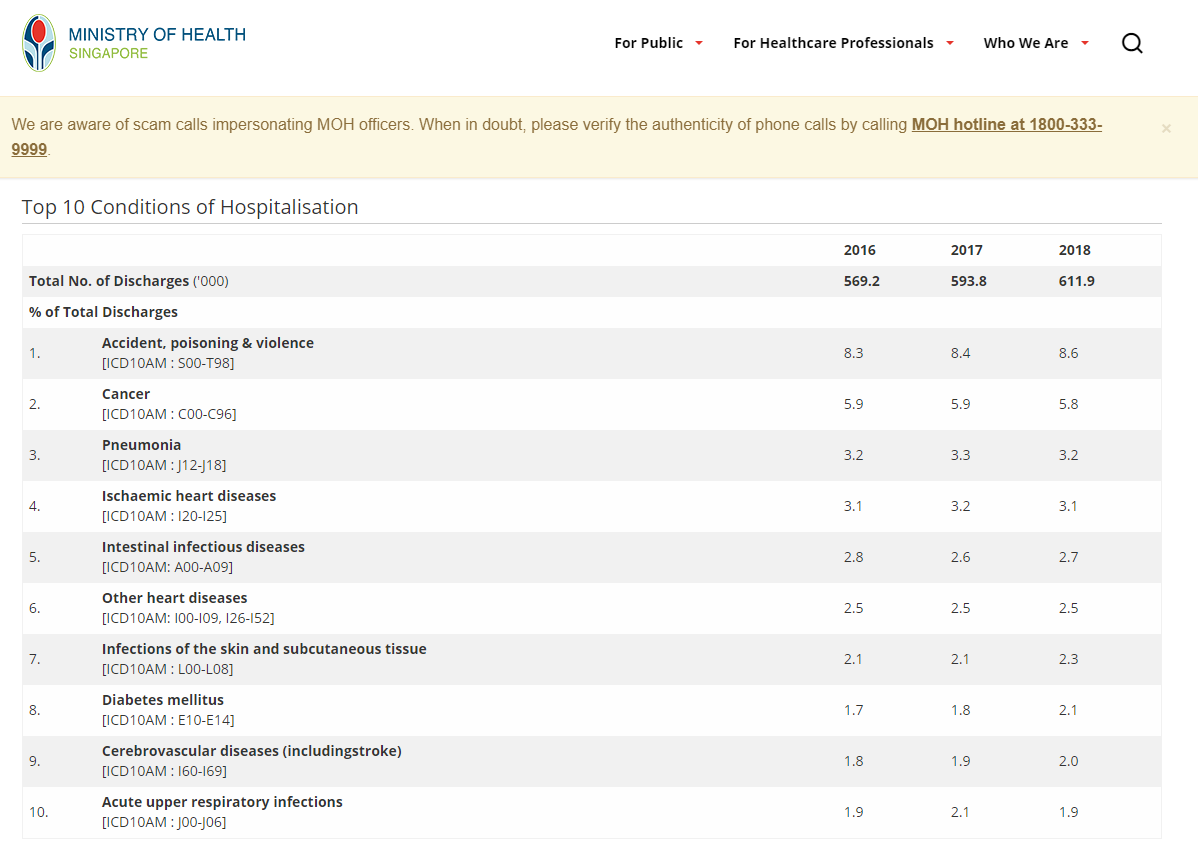The height and width of the screenshot is (853, 1198).
Task: Select the ICD10AM : L00-L08 code
Action: (x=167, y=669)
